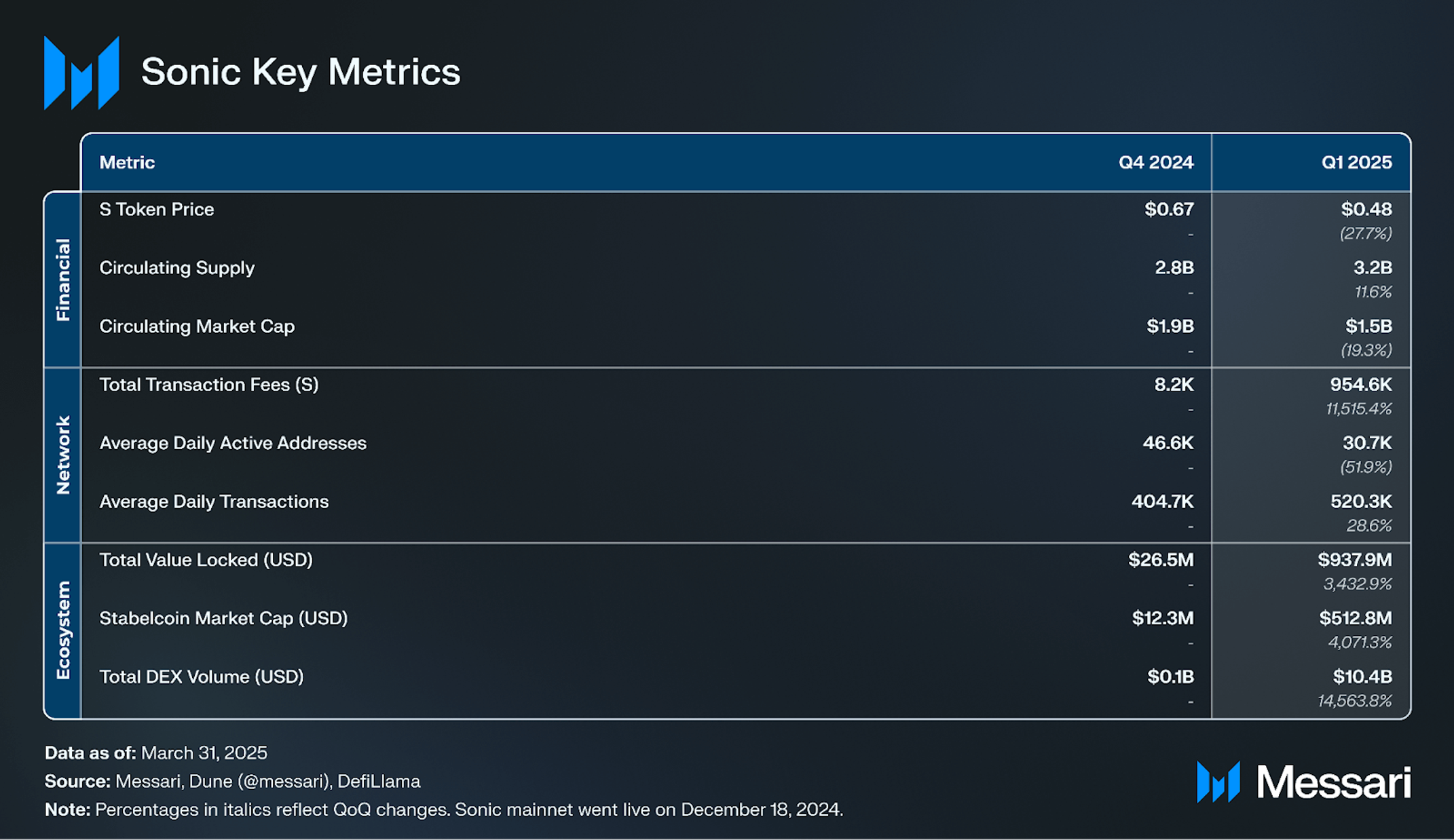Image resolution: width=1454 pixels, height=840 pixels.
Task: Click the Circulating Supply row label
Action: [177, 268]
